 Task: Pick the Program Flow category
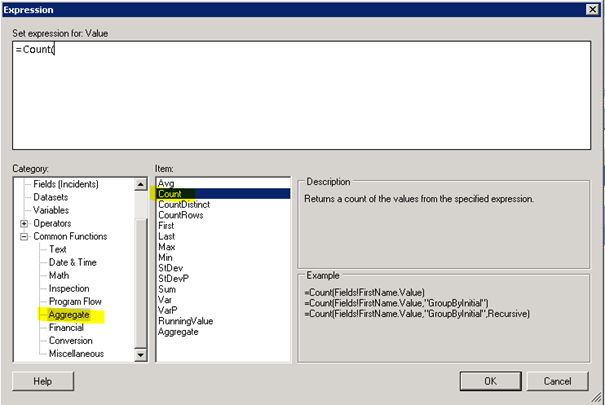pyautogui.click(x=75, y=301)
